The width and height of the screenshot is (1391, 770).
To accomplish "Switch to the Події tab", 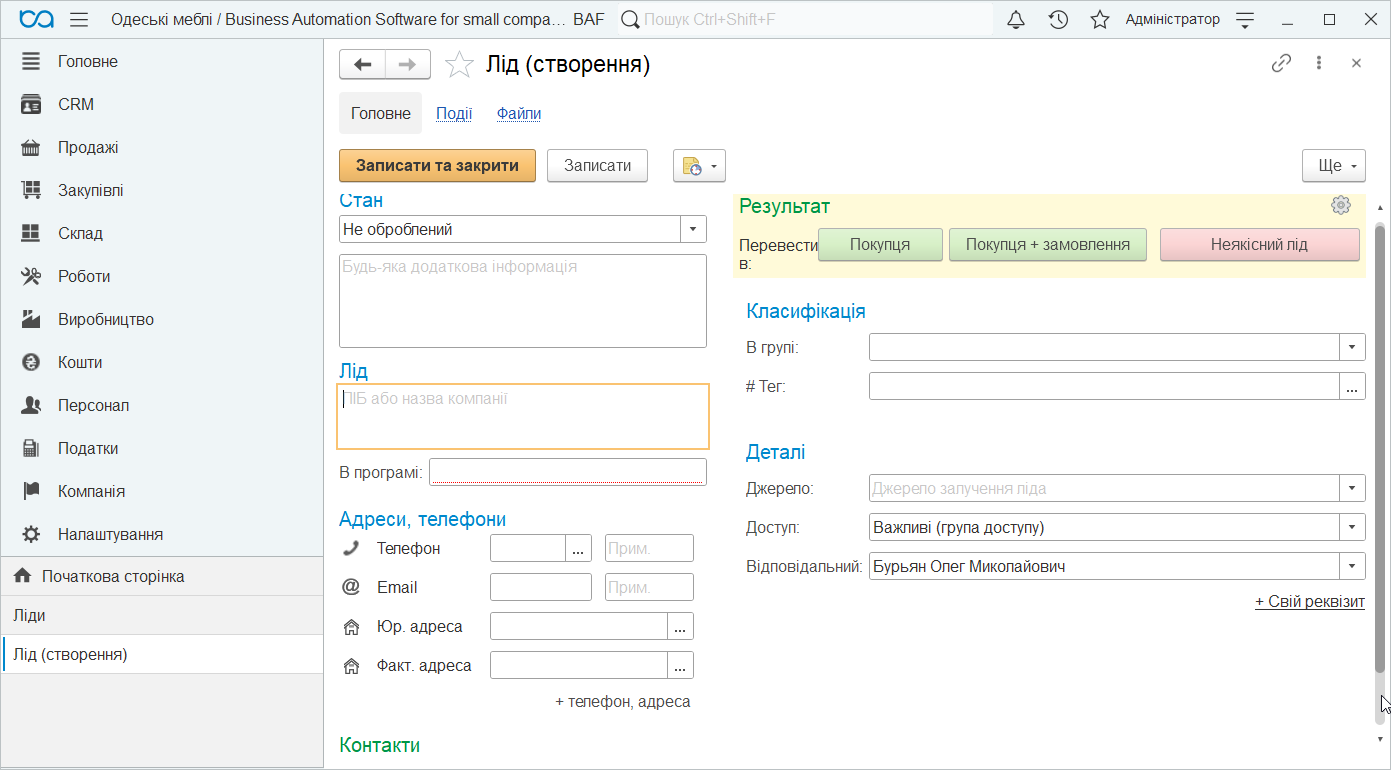I will [454, 113].
